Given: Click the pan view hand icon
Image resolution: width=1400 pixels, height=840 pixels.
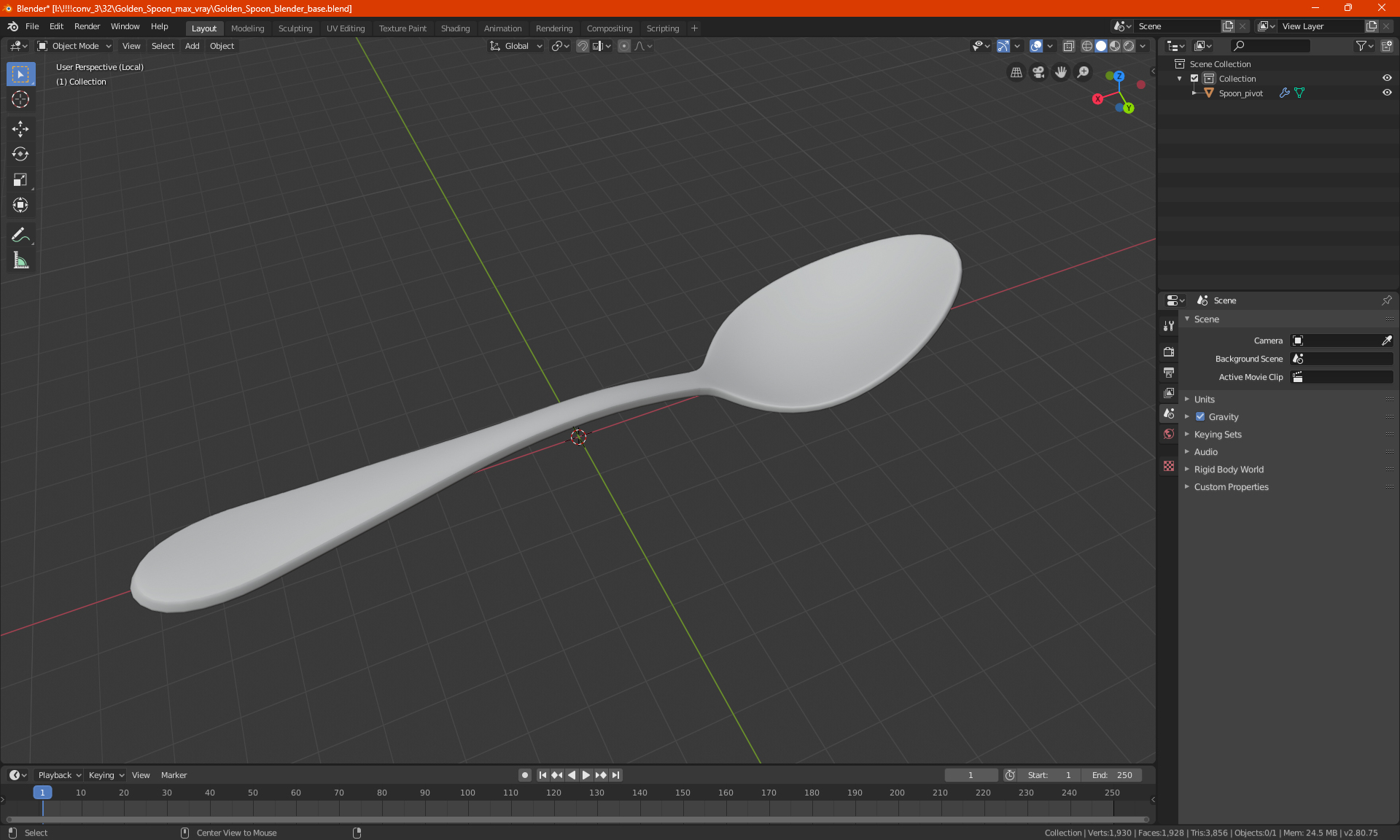Looking at the screenshot, I should coord(1061,72).
